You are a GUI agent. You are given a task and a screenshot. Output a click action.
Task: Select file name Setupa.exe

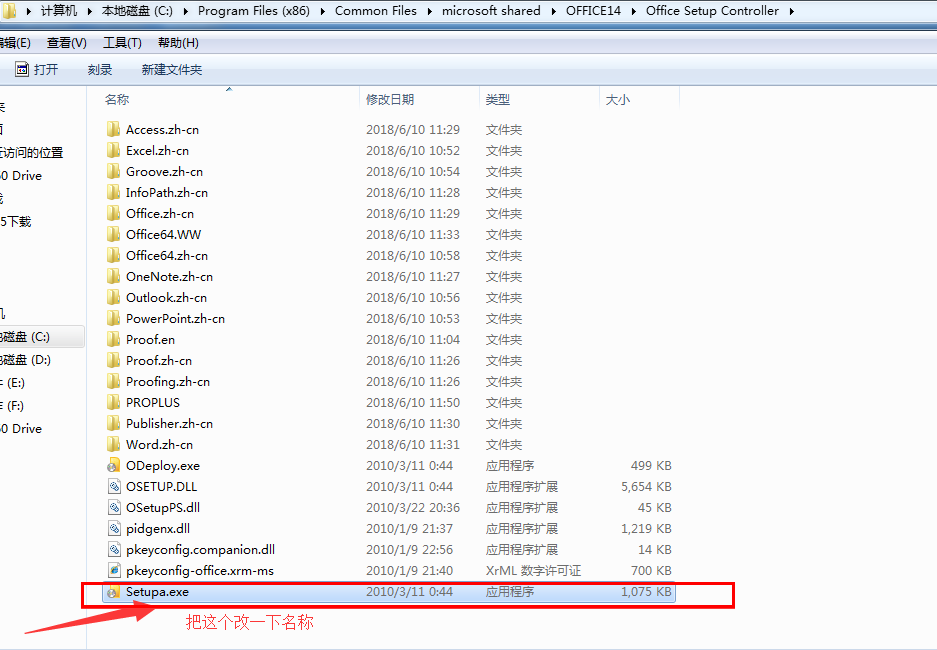tap(157, 592)
